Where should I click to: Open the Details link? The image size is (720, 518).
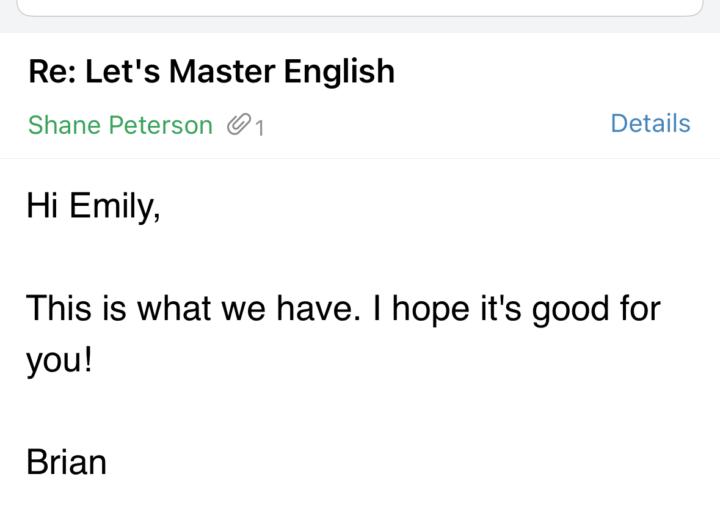pos(650,123)
